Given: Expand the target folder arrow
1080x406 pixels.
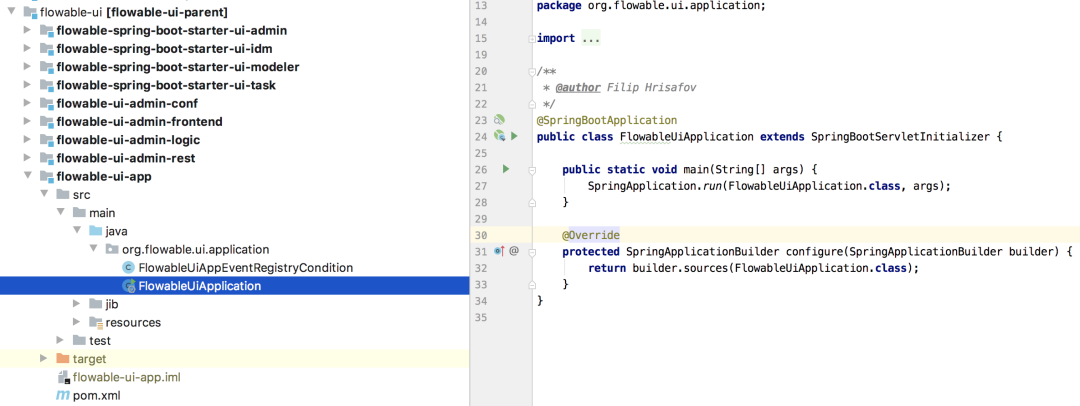Looking at the screenshot, I should point(43,358).
